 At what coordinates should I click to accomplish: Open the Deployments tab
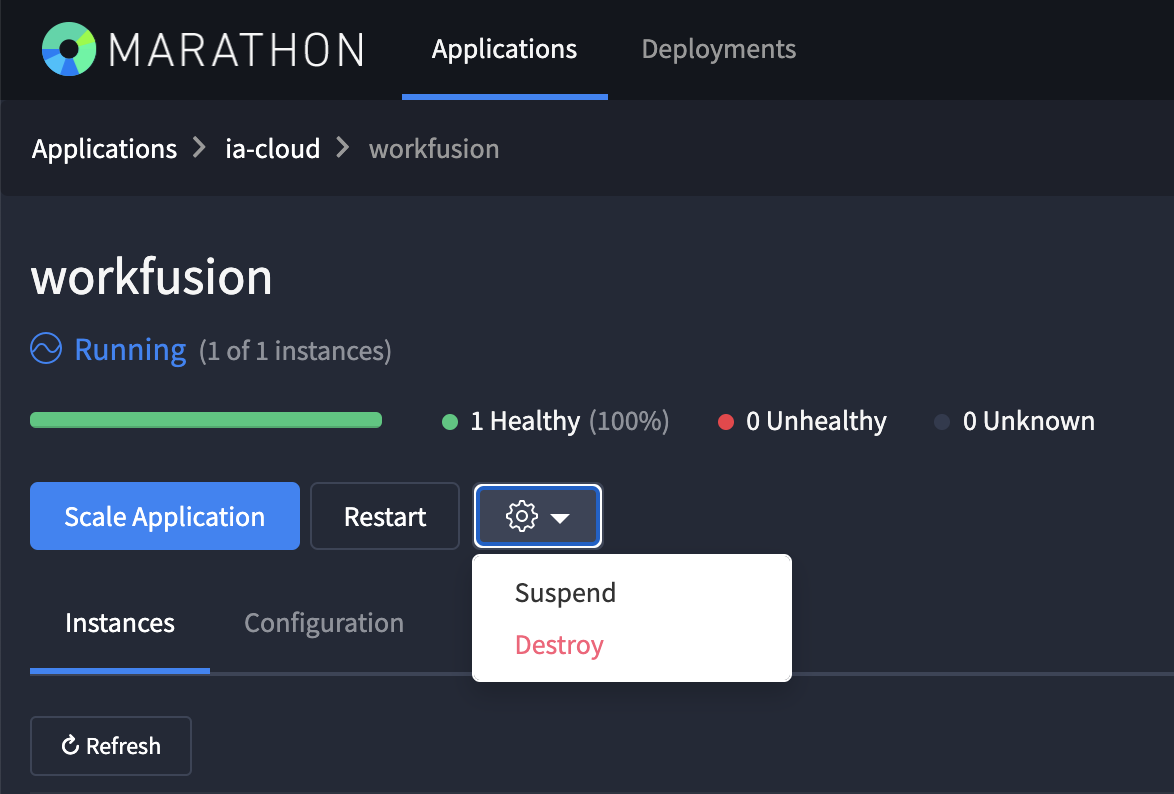(719, 49)
